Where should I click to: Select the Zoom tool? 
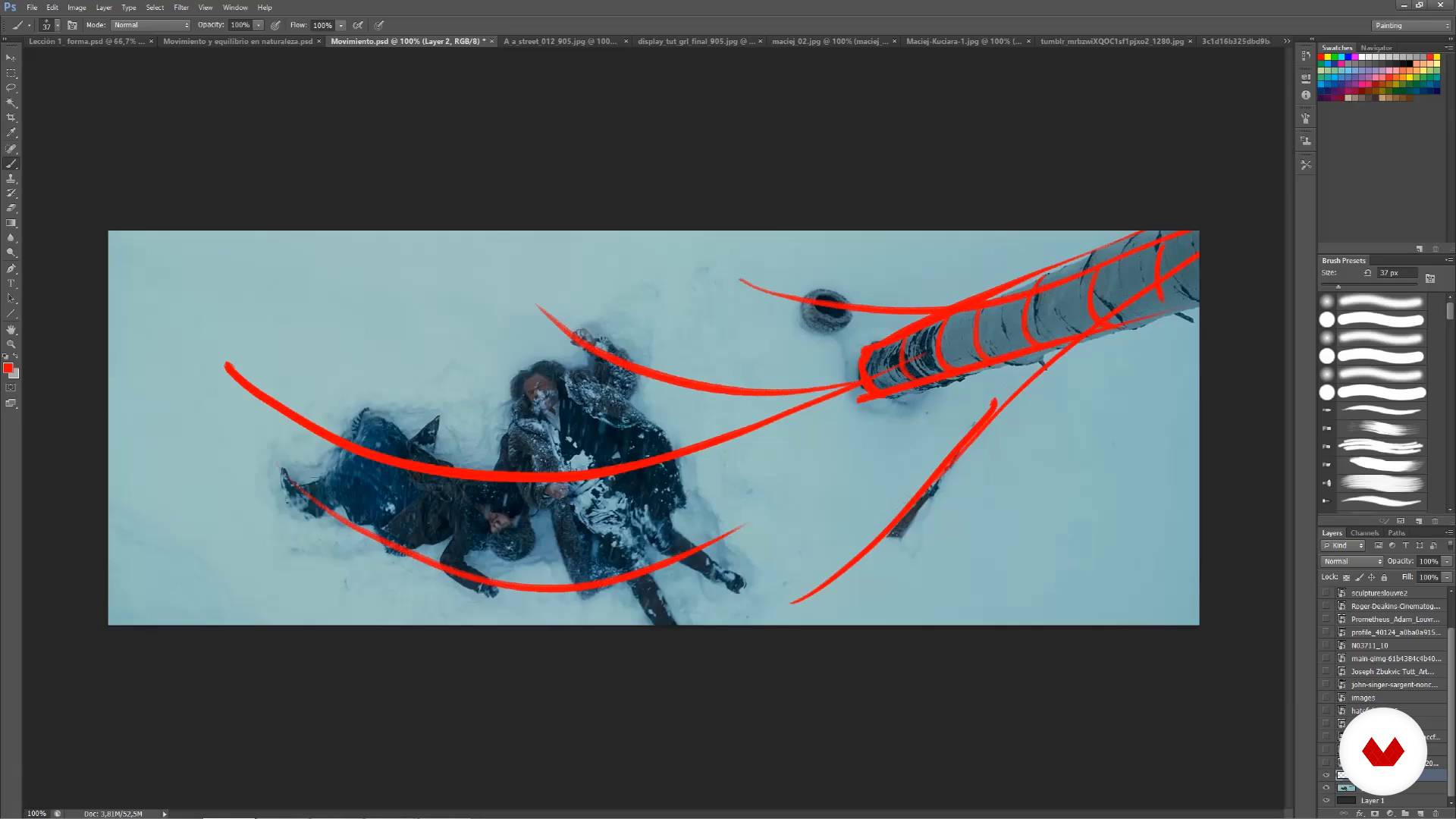pos(11,344)
